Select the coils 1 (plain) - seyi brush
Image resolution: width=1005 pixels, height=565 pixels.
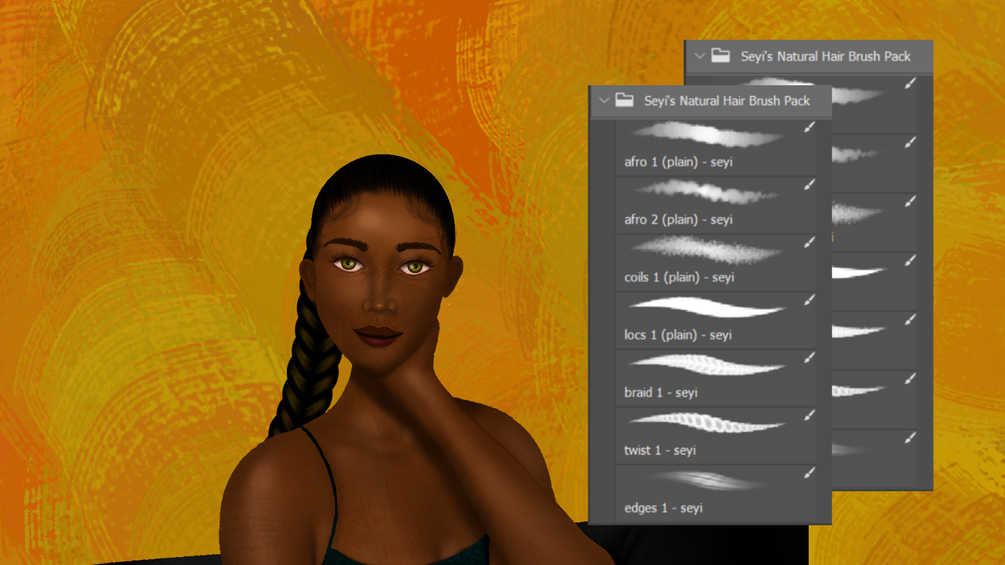pyautogui.click(x=716, y=263)
